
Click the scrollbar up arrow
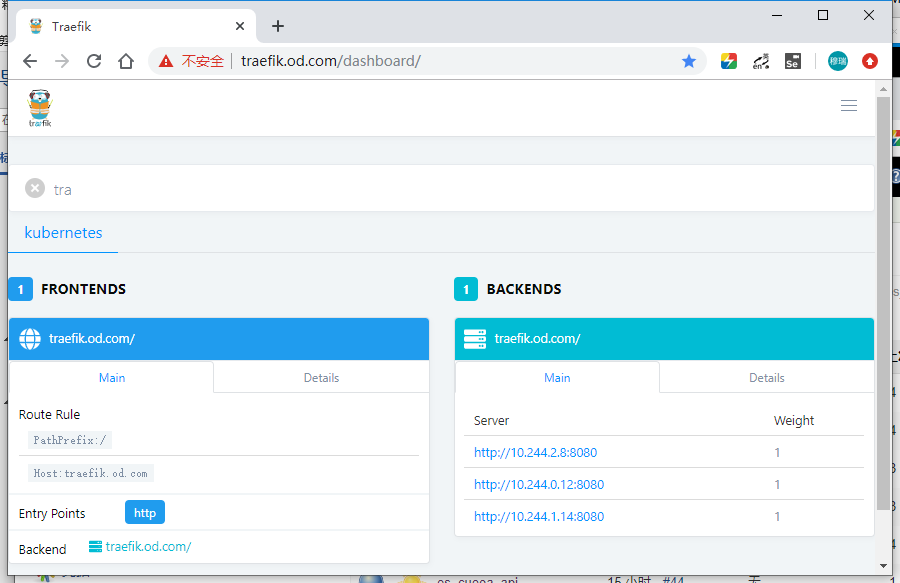[x=883, y=89]
